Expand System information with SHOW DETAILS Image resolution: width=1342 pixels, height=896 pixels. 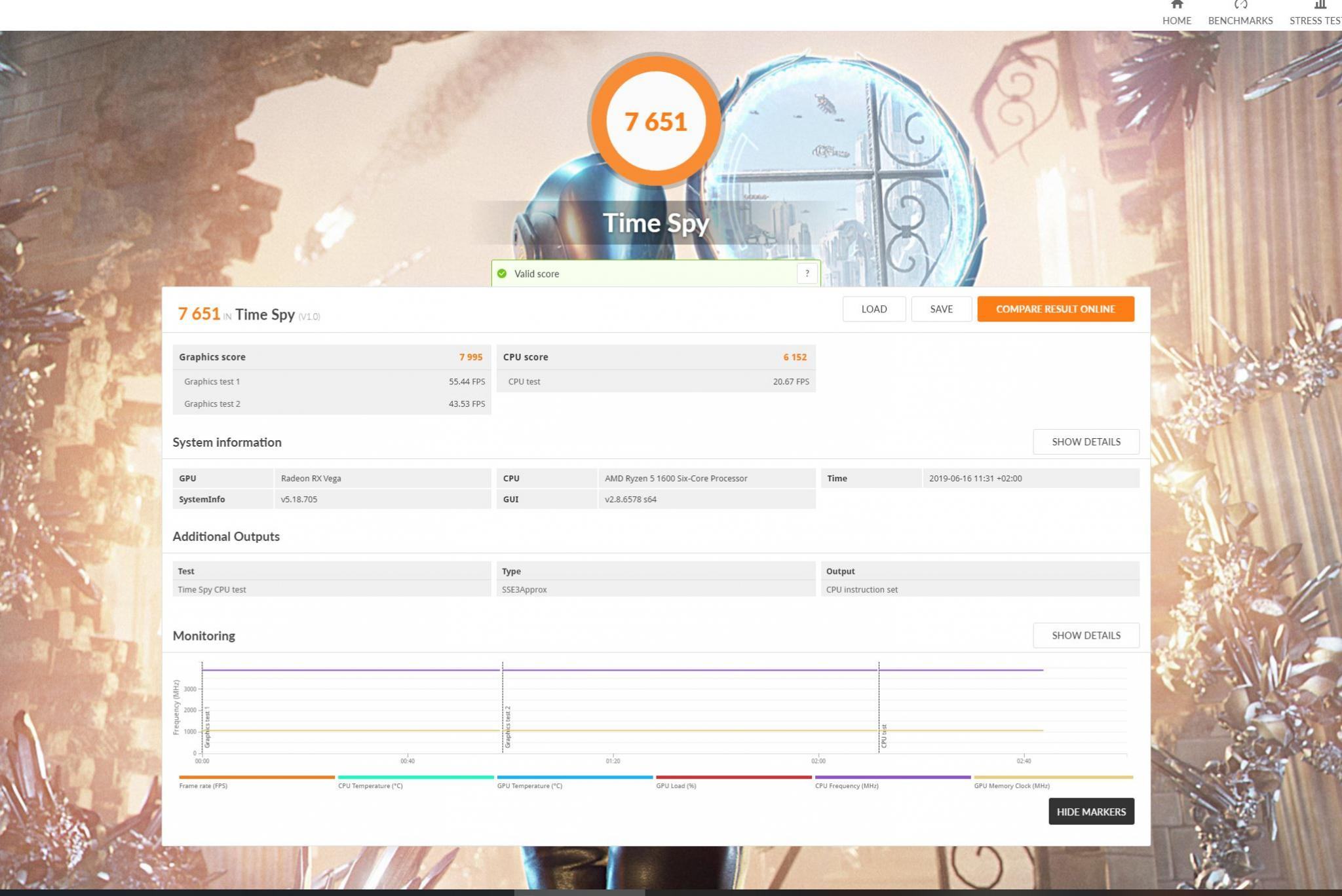tap(1085, 442)
